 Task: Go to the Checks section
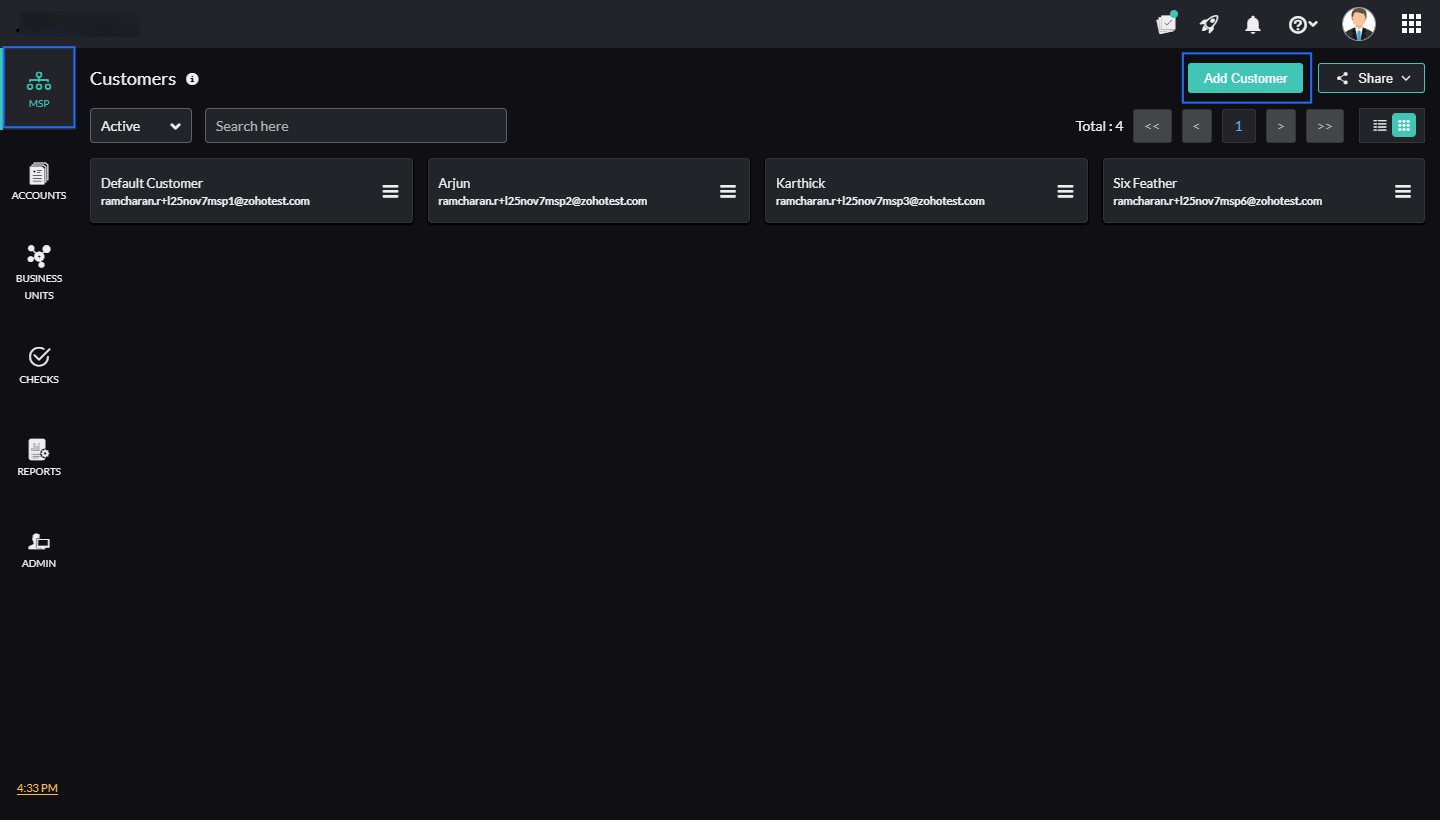[x=38, y=363]
